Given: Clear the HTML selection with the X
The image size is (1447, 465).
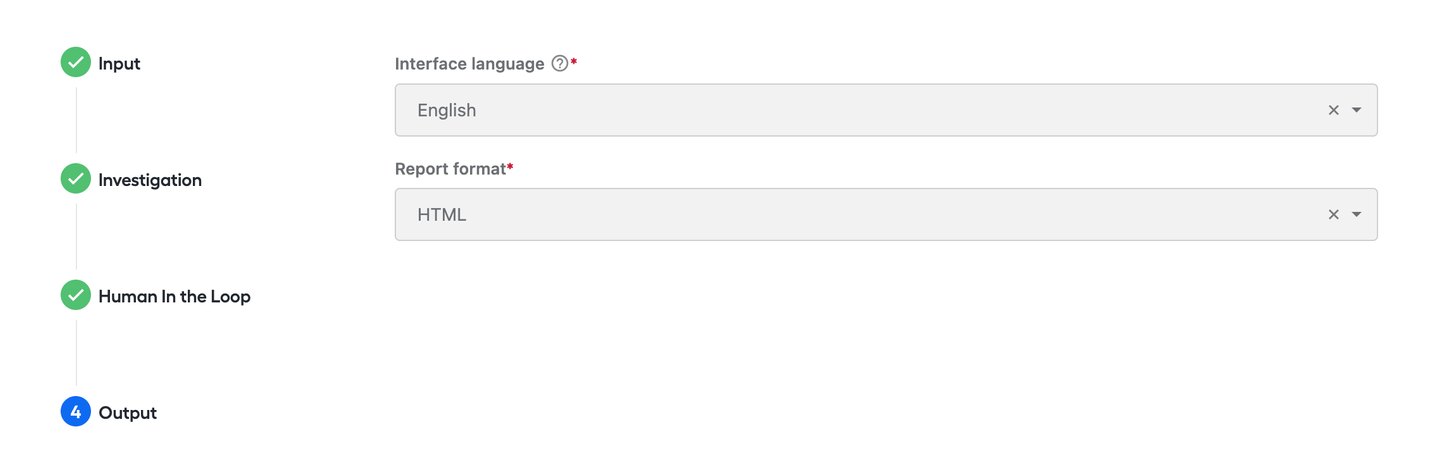Looking at the screenshot, I should (1333, 214).
